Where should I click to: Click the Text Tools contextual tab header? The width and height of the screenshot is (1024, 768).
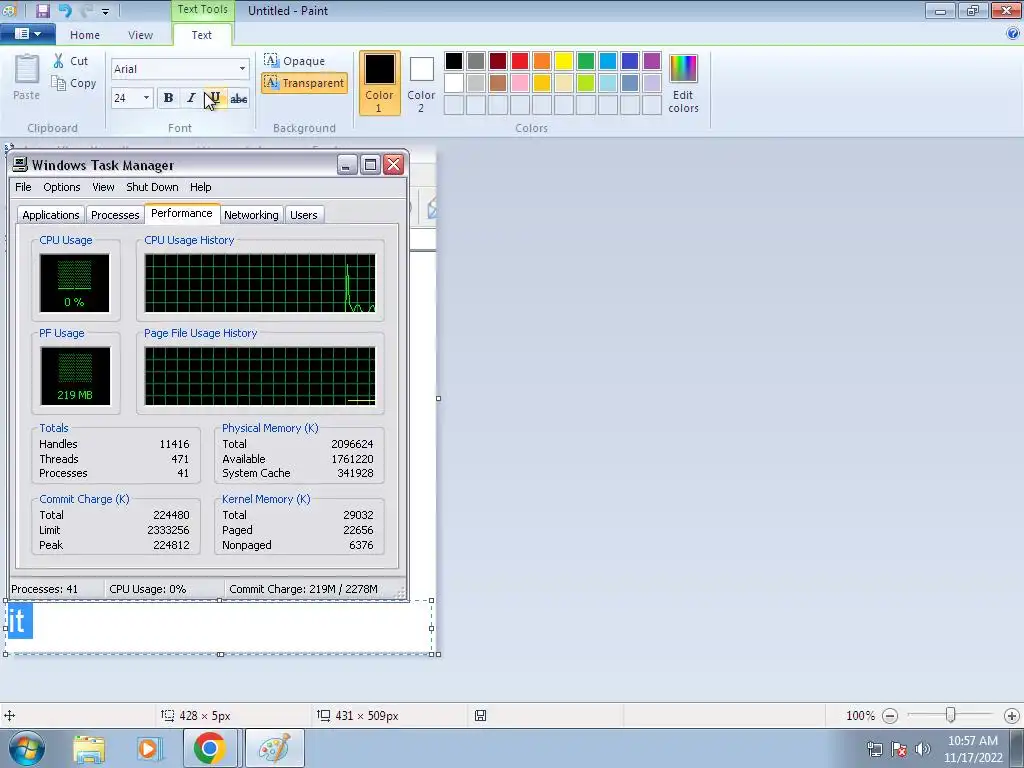pyautogui.click(x=202, y=9)
